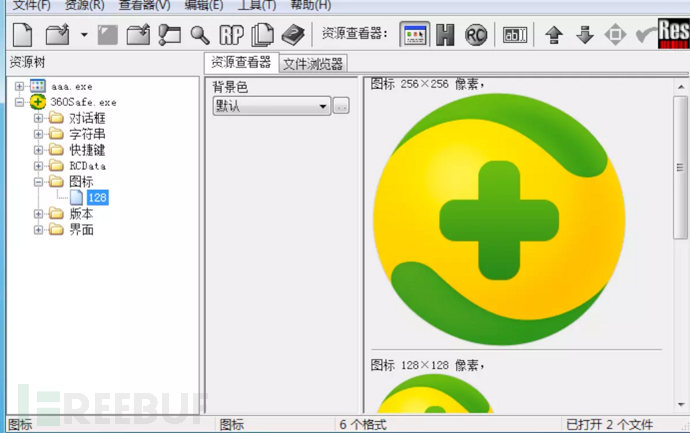The image size is (690, 433).
Task: Switch to the 文件浏览器 tab
Action: 313,64
